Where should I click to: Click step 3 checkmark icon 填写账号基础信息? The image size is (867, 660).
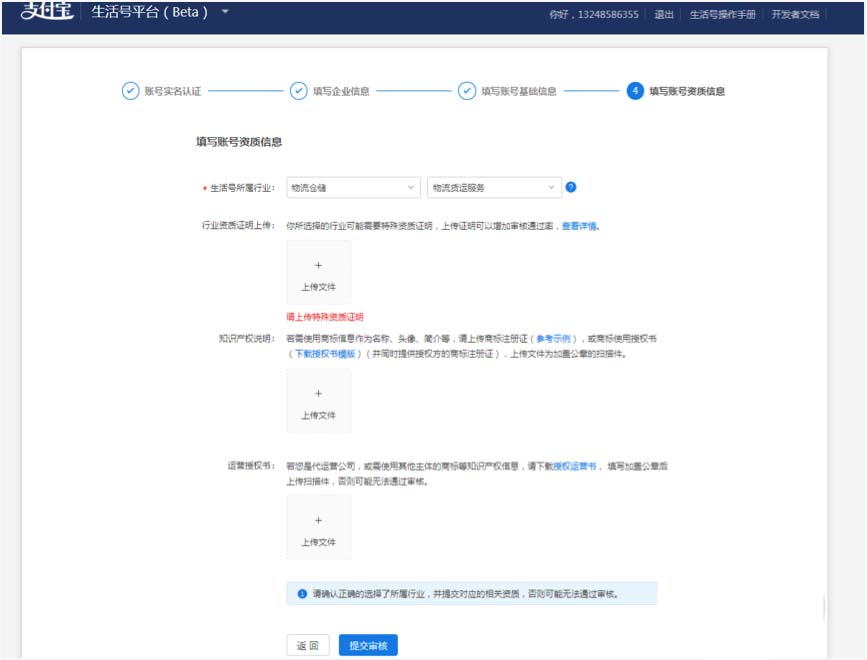467,91
